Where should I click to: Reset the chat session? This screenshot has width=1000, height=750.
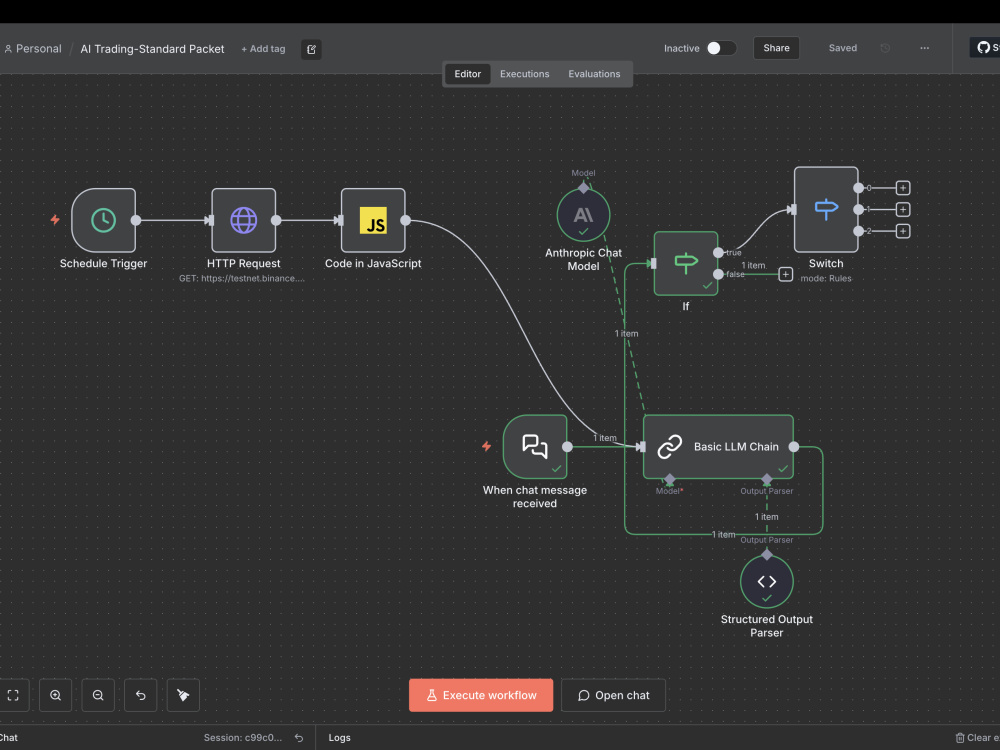coord(299,738)
